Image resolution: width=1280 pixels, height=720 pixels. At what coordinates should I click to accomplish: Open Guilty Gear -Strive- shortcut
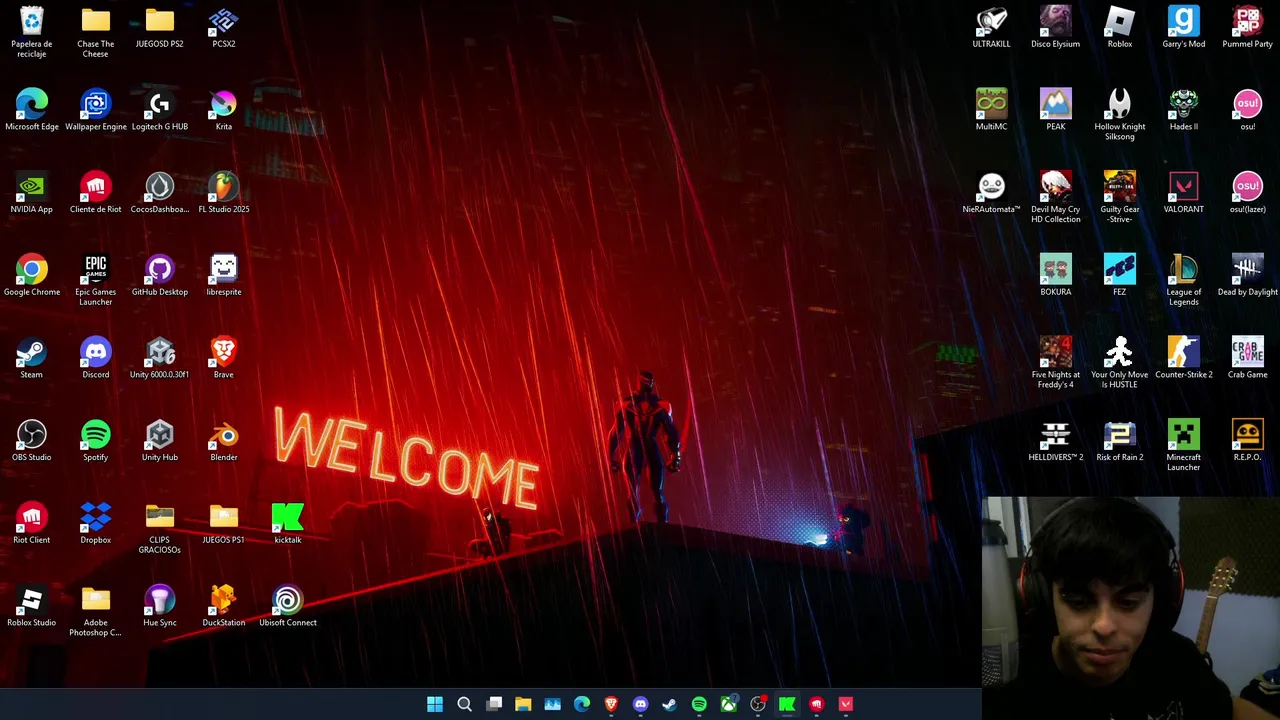coord(1120,197)
